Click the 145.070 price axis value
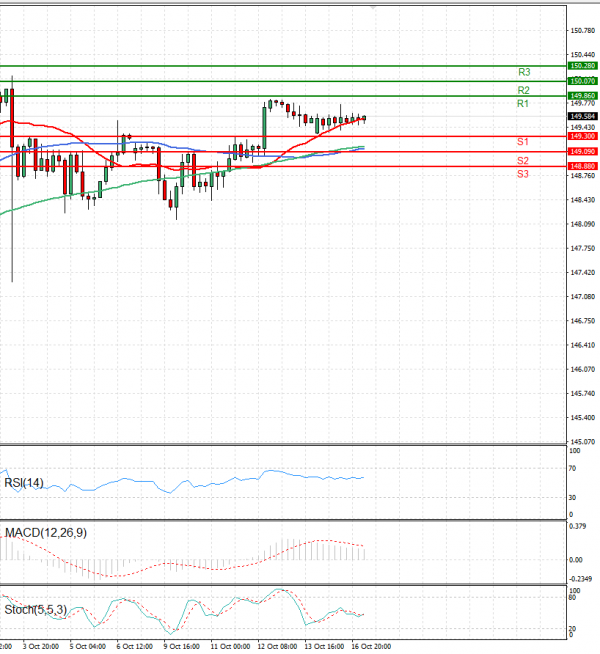Screen dimensions: 600x654 (x=582, y=441)
